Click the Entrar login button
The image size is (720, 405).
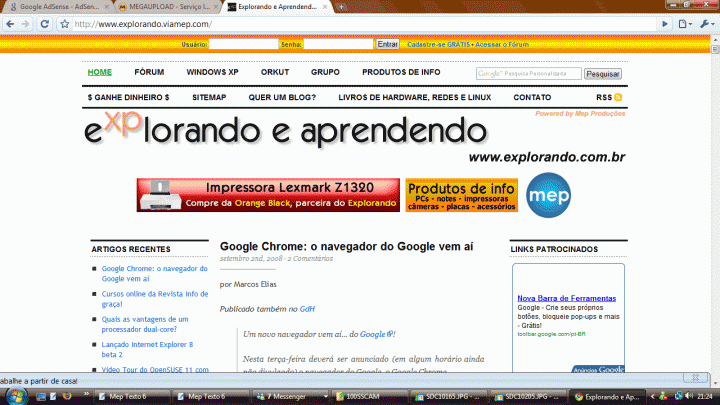pyautogui.click(x=388, y=44)
